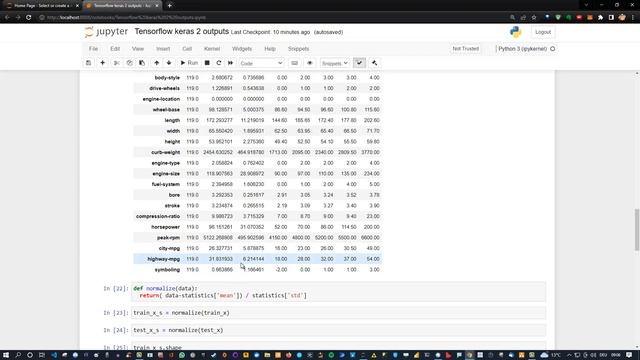Click the Python logo icon in header
The image size is (640, 360).
pos(516,32)
